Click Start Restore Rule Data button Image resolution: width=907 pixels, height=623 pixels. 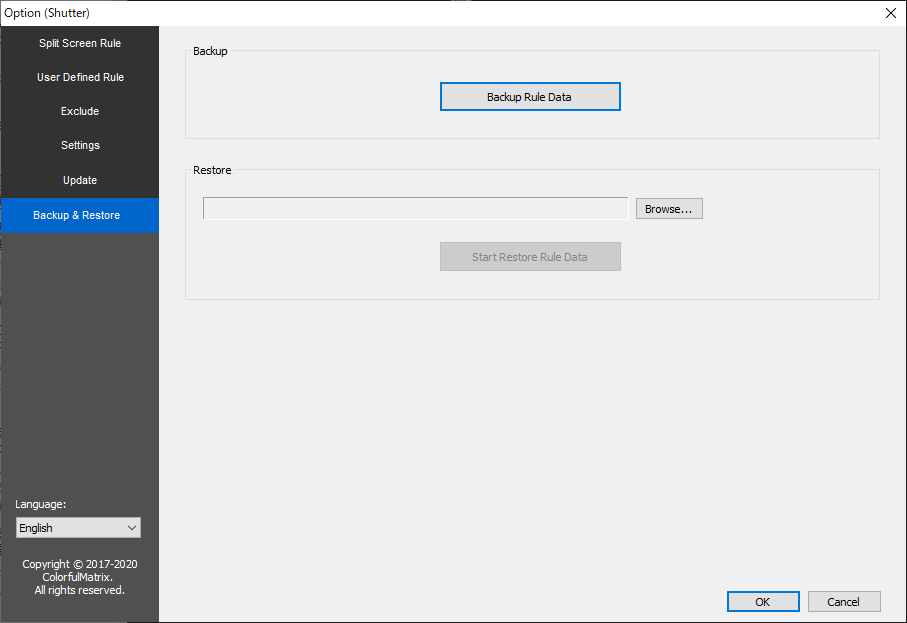click(x=530, y=257)
